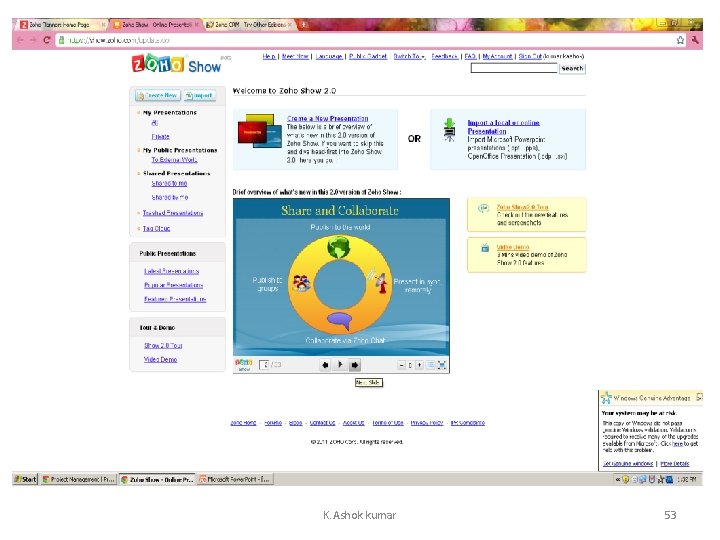Open Project Management taskbar item

(78, 479)
